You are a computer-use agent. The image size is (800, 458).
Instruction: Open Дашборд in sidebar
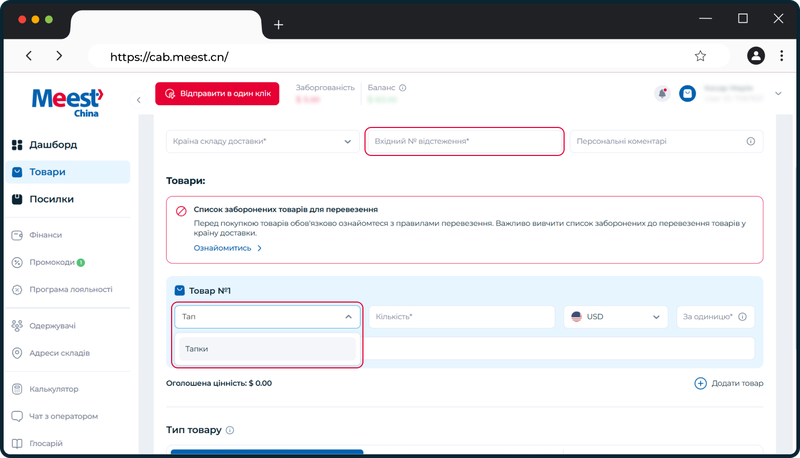[53, 145]
